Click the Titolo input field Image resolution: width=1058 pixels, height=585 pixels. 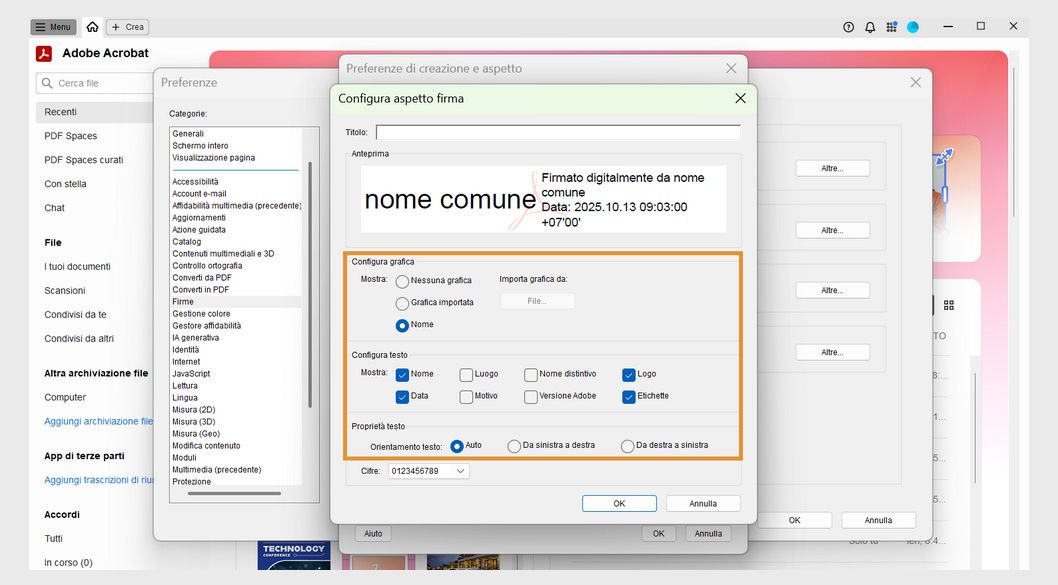tap(558, 130)
